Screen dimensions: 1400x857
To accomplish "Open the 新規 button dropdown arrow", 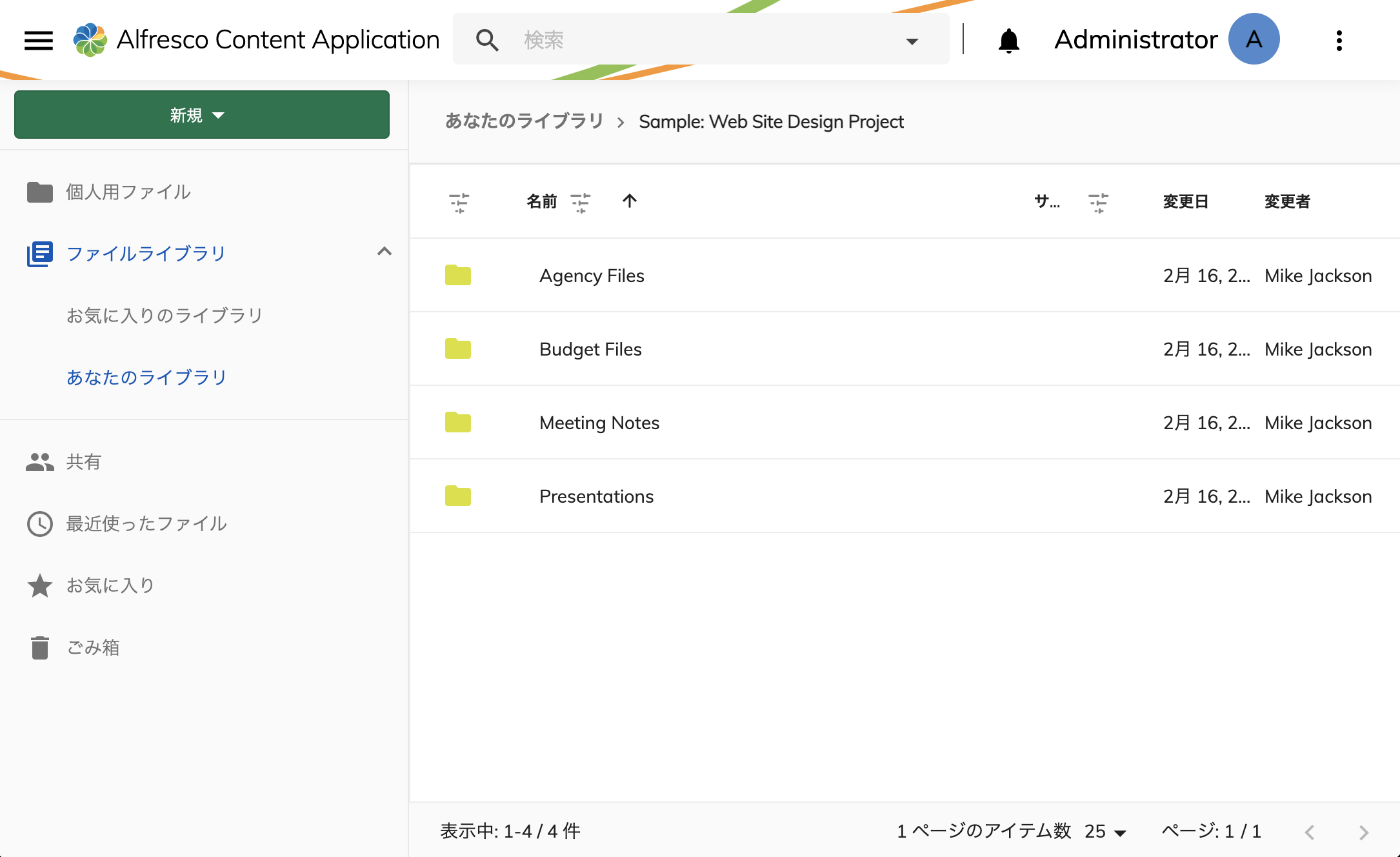I will pyautogui.click(x=219, y=115).
